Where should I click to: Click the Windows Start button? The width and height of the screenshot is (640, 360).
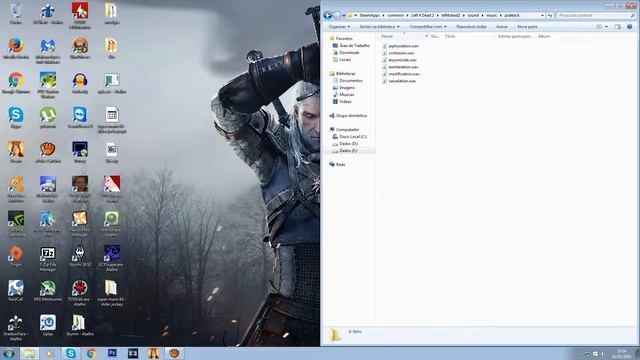click(x=9, y=353)
